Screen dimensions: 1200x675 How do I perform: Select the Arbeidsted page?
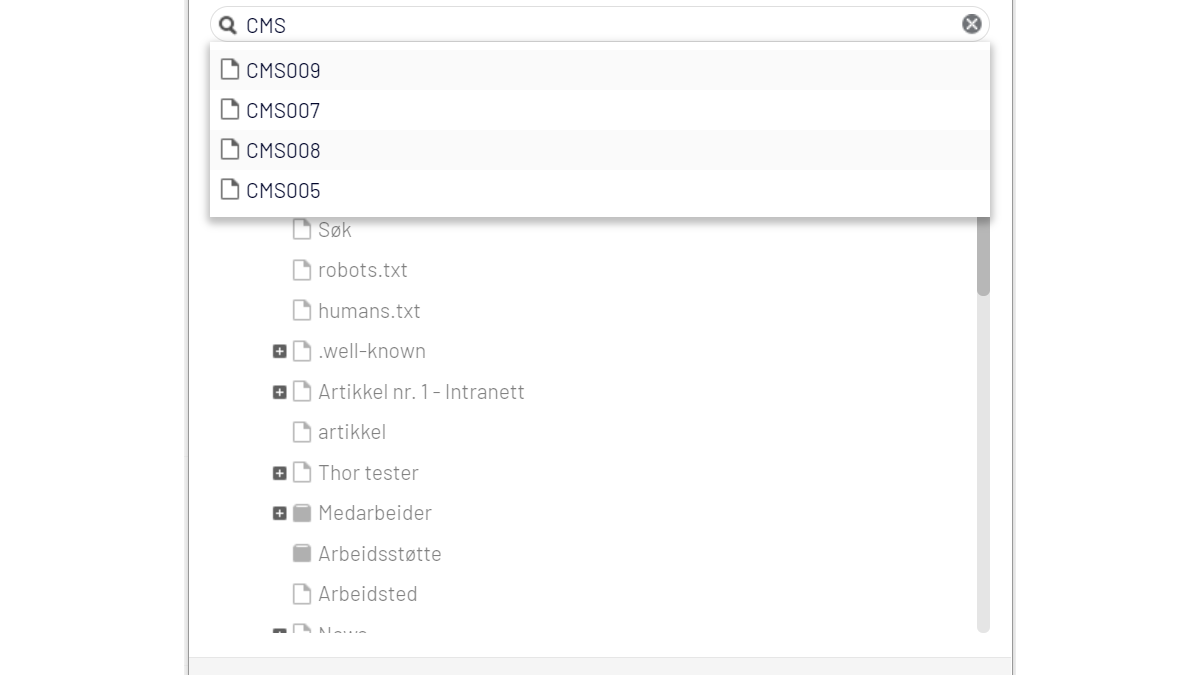(x=367, y=594)
